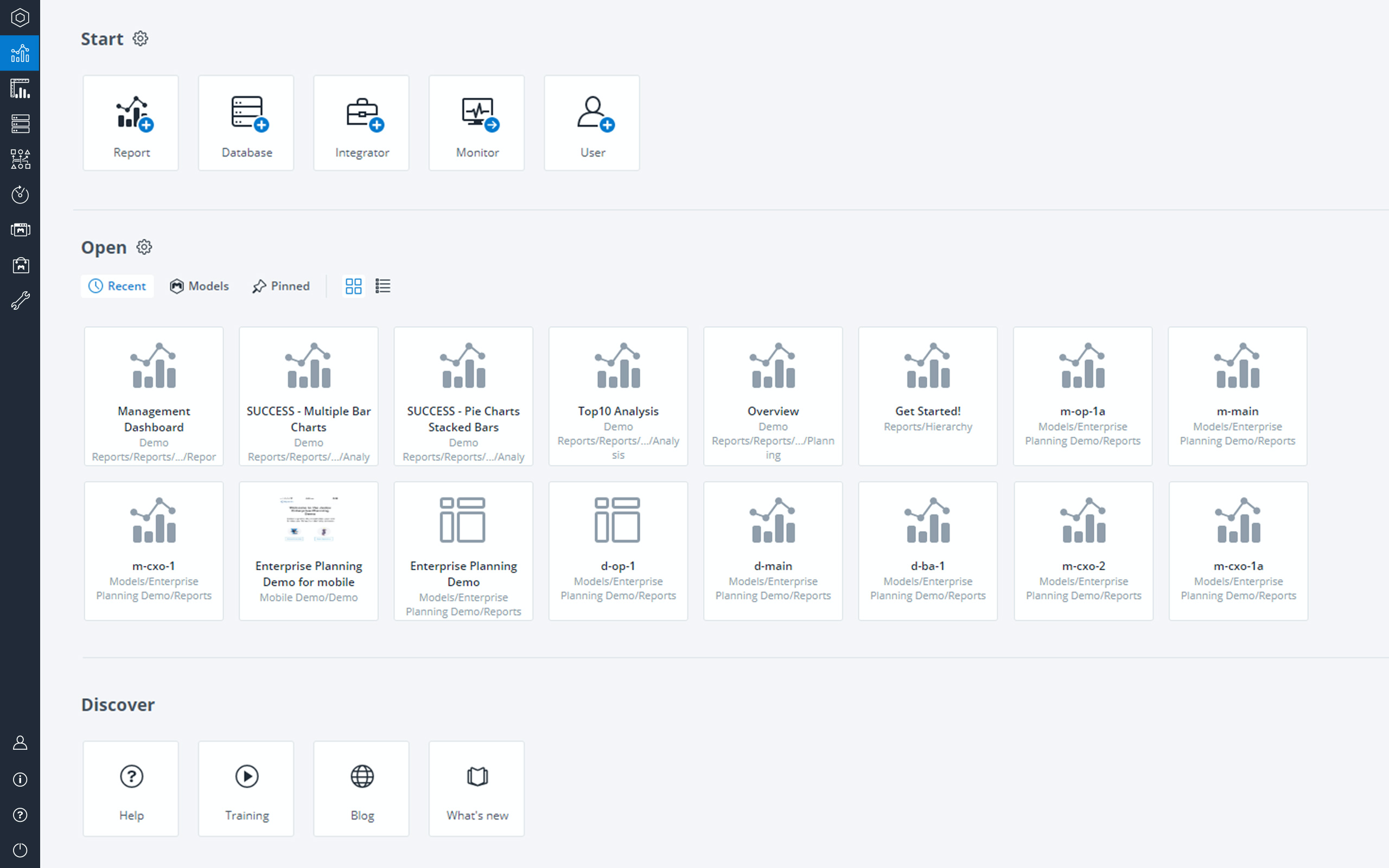Open the Monitor tile

click(476, 123)
